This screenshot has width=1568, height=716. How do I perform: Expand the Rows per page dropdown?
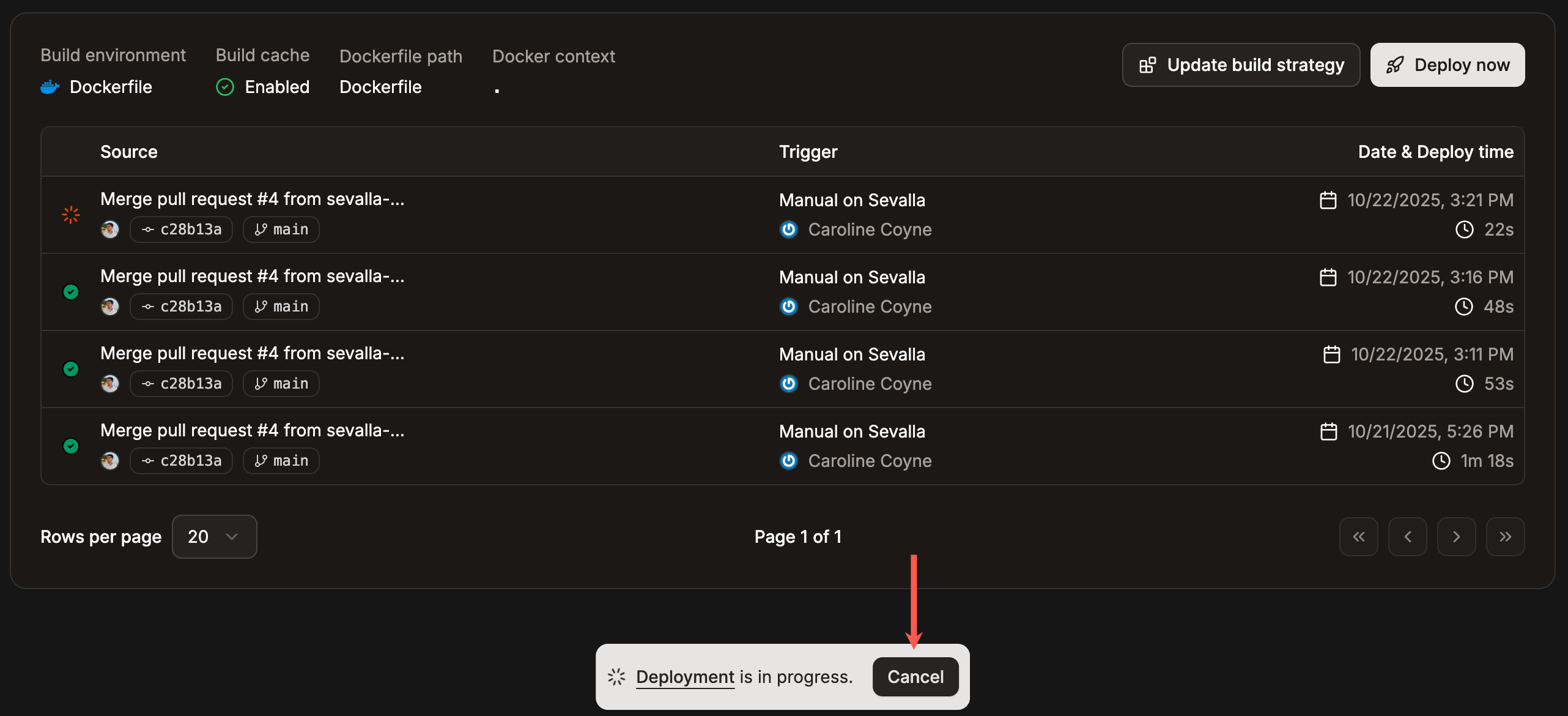coord(214,537)
